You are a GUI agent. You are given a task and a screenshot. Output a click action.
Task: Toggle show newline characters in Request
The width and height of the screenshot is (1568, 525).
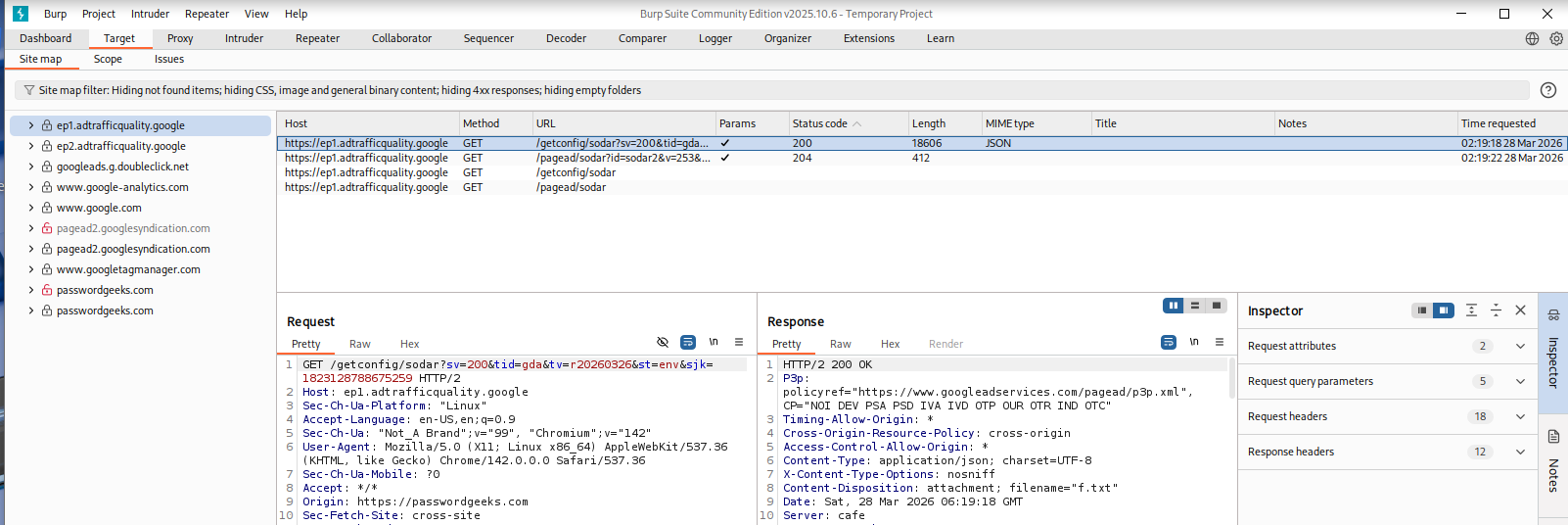[714, 342]
